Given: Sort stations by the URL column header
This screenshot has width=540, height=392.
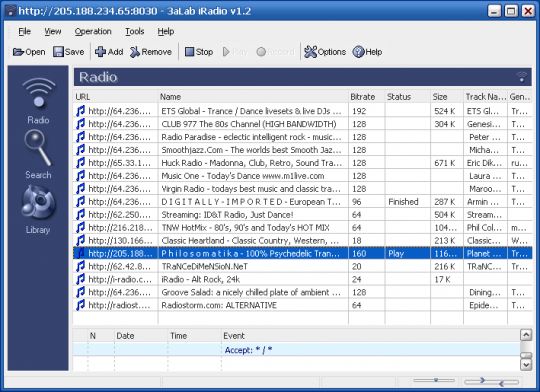Looking at the screenshot, I should click(116, 97).
